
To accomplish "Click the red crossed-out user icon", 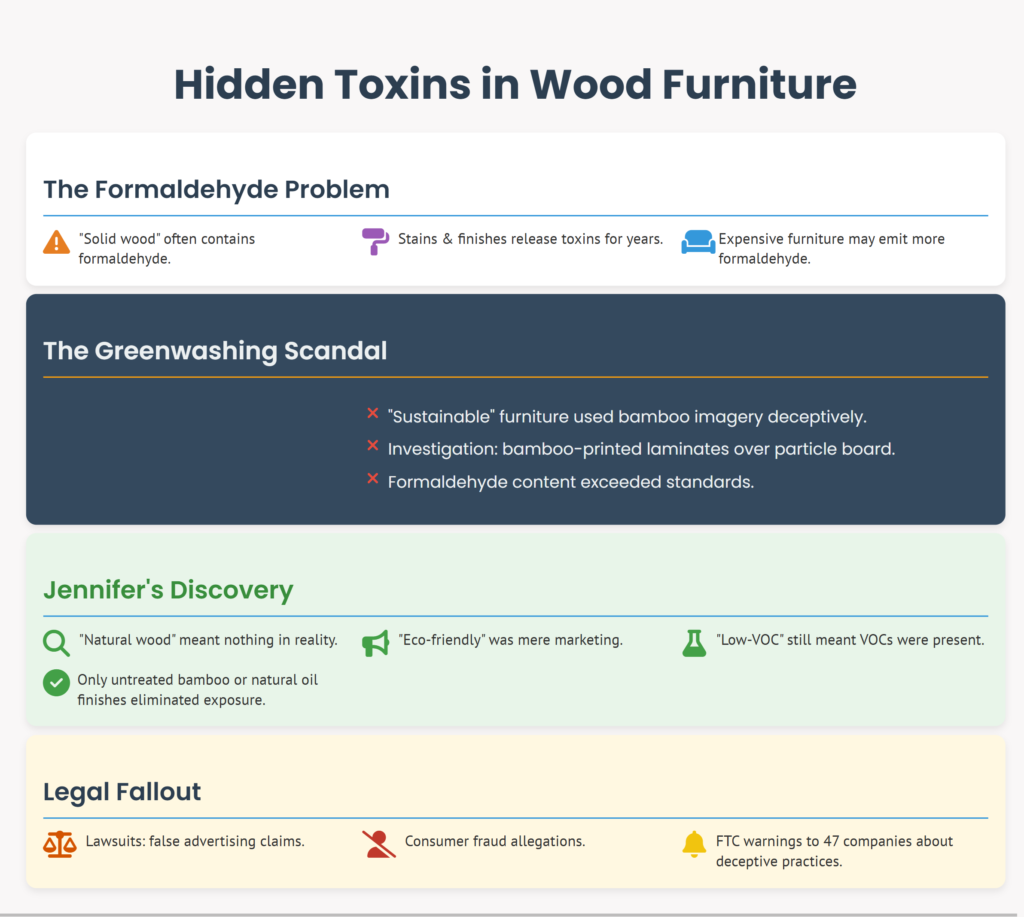I will coord(378,844).
